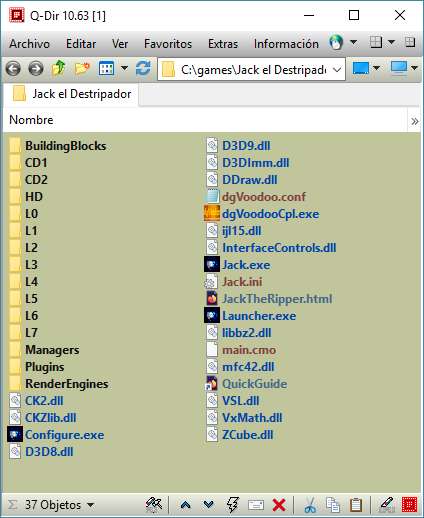Viewport: 424px width, 518px height.
Task: Open the blue monitor dropdown arrow
Action: [376, 68]
